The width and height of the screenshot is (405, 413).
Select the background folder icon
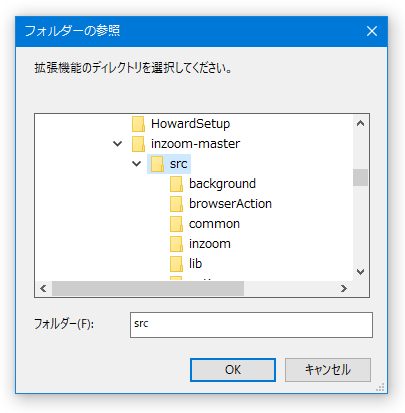[x=176, y=184]
